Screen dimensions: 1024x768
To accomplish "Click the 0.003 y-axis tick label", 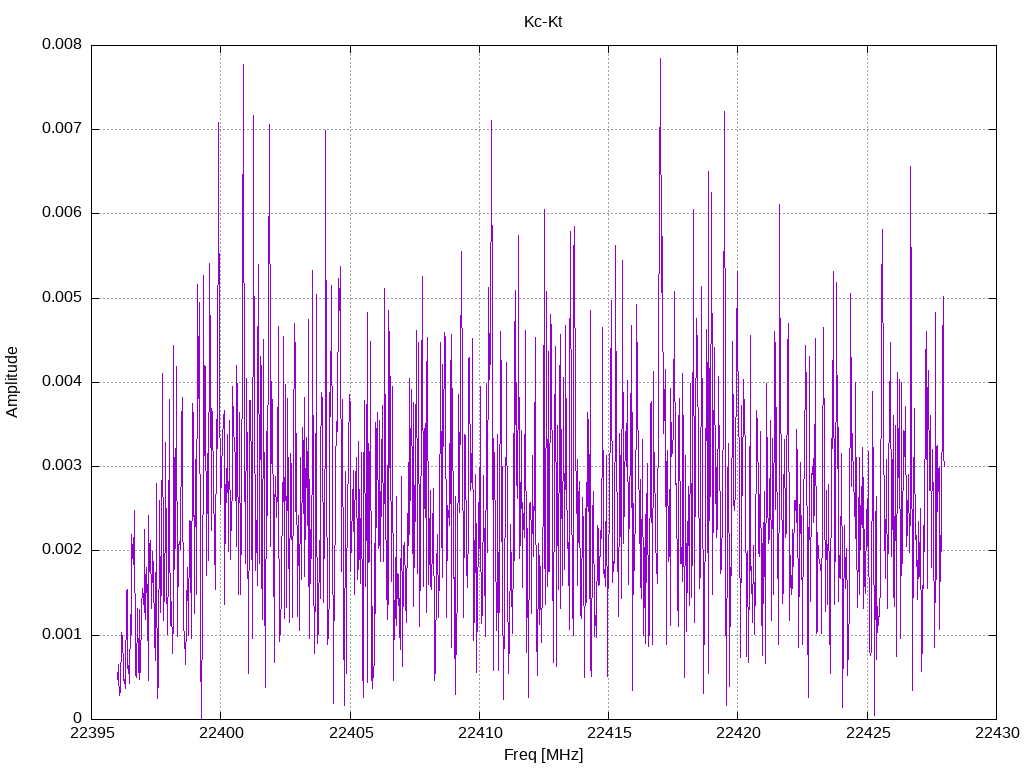I will point(62,466).
